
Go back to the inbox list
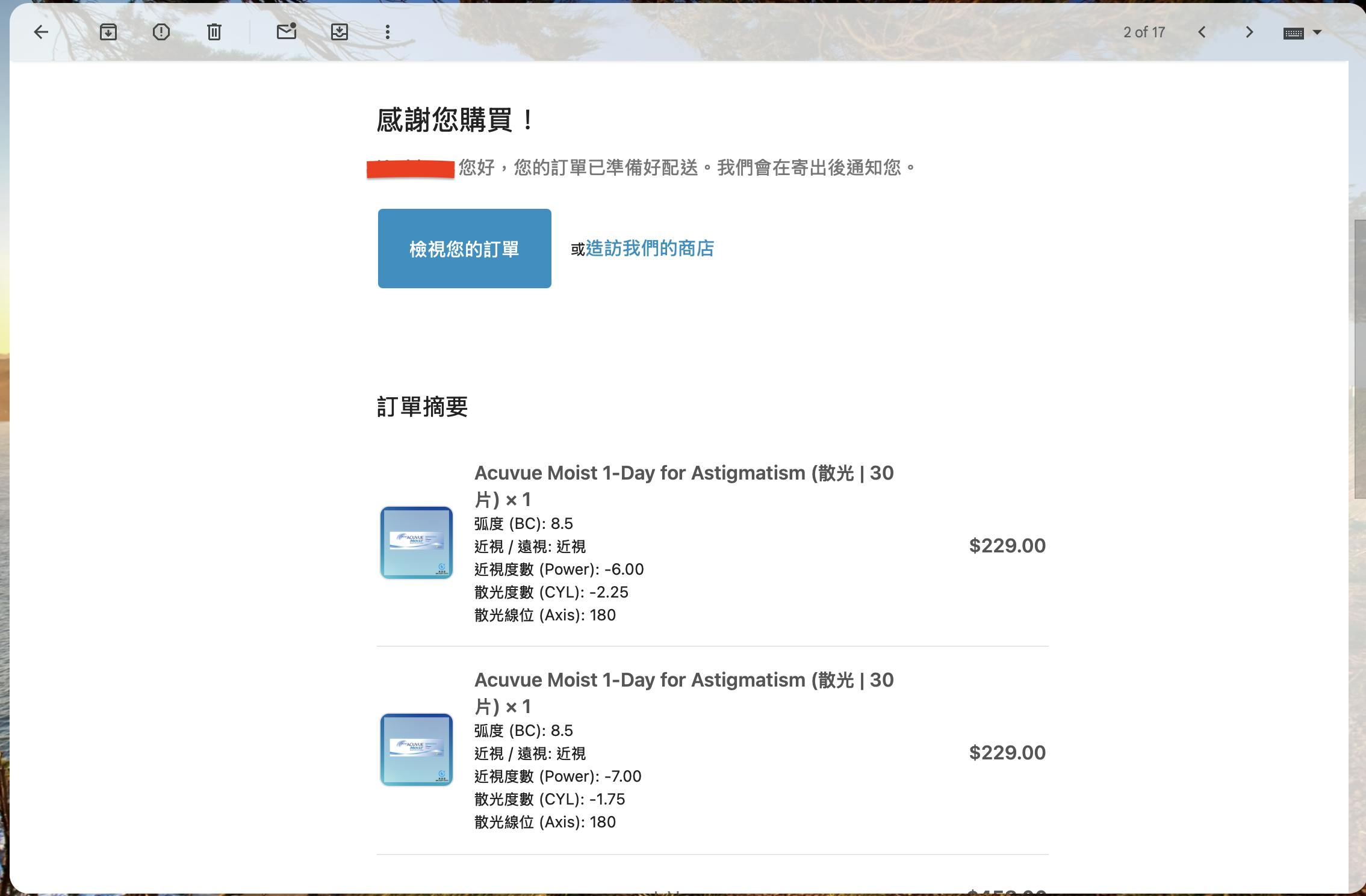tap(41, 32)
